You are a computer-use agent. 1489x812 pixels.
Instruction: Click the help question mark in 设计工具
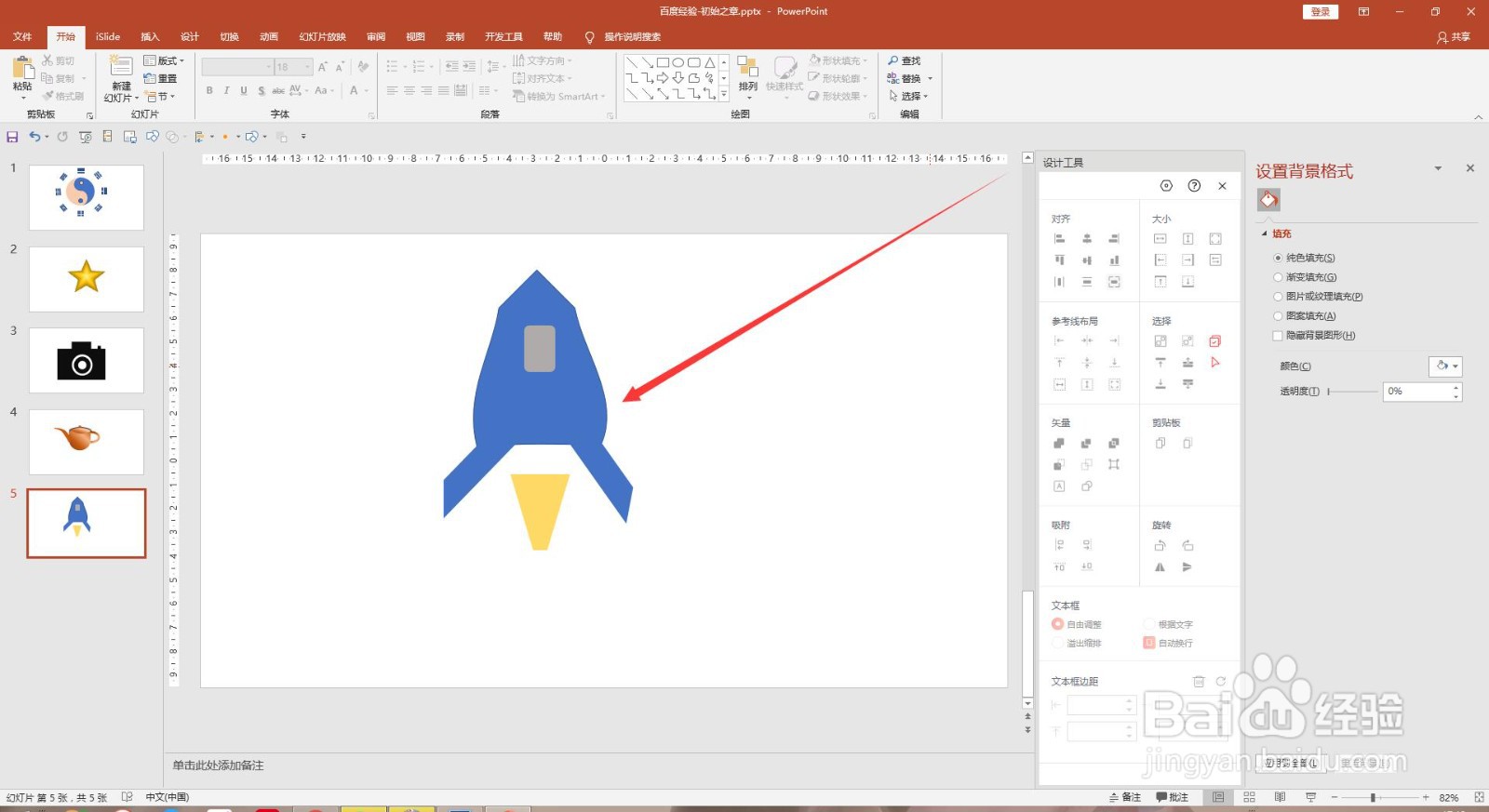click(x=1194, y=186)
